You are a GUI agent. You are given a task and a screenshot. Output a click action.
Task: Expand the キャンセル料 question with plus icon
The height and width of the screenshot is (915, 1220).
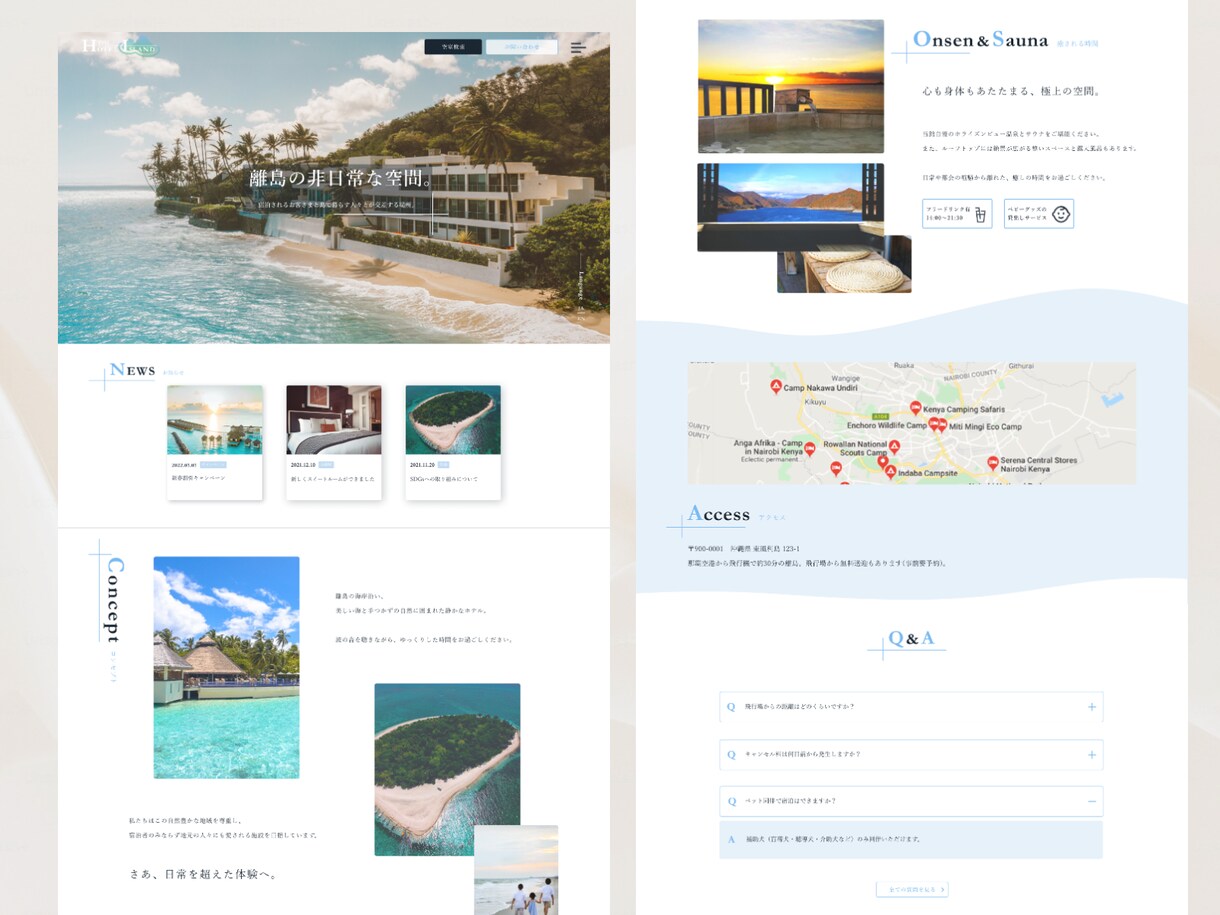coord(1091,755)
